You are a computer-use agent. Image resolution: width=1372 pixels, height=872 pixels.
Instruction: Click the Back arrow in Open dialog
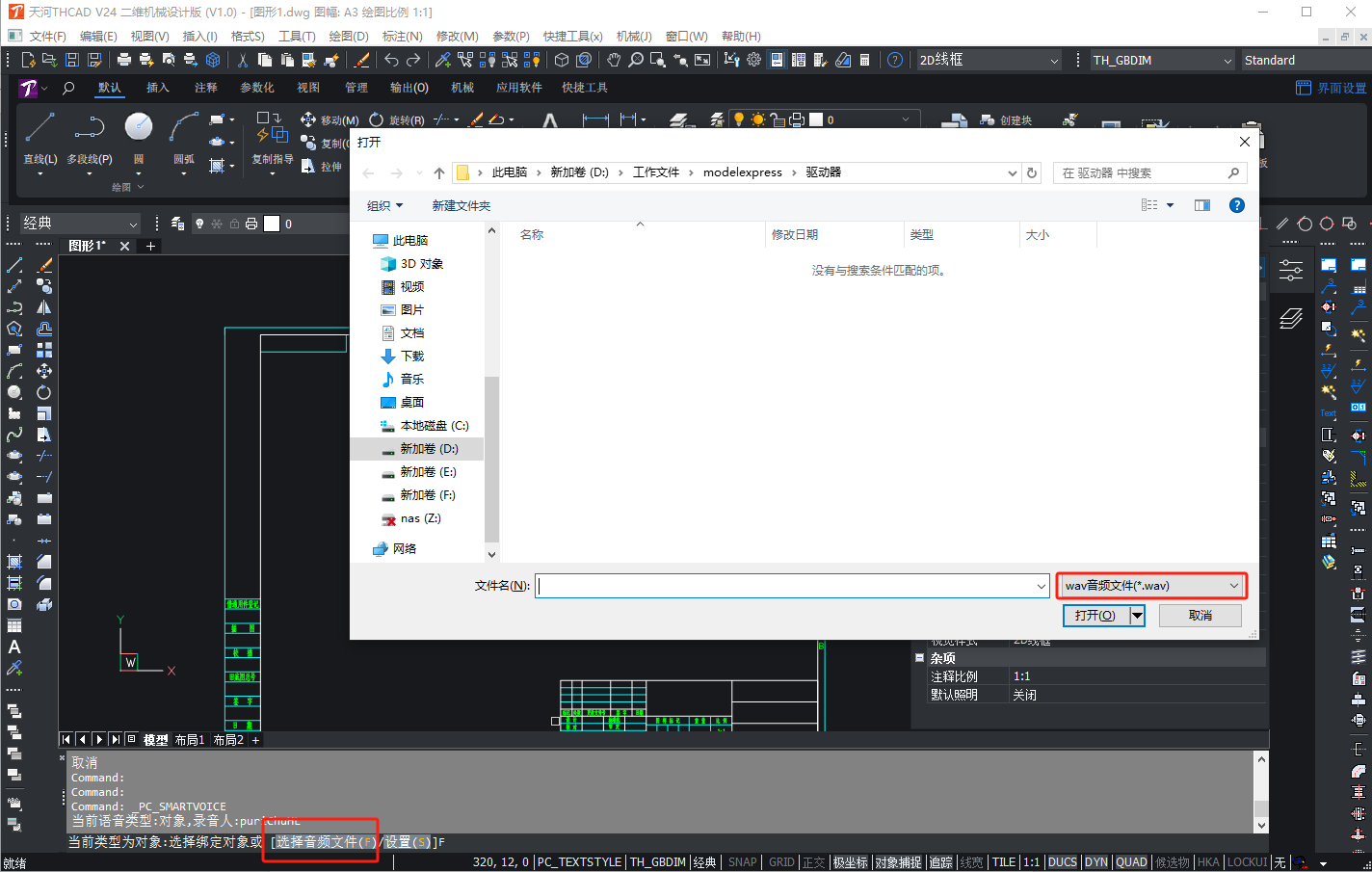tap(368, 172)
